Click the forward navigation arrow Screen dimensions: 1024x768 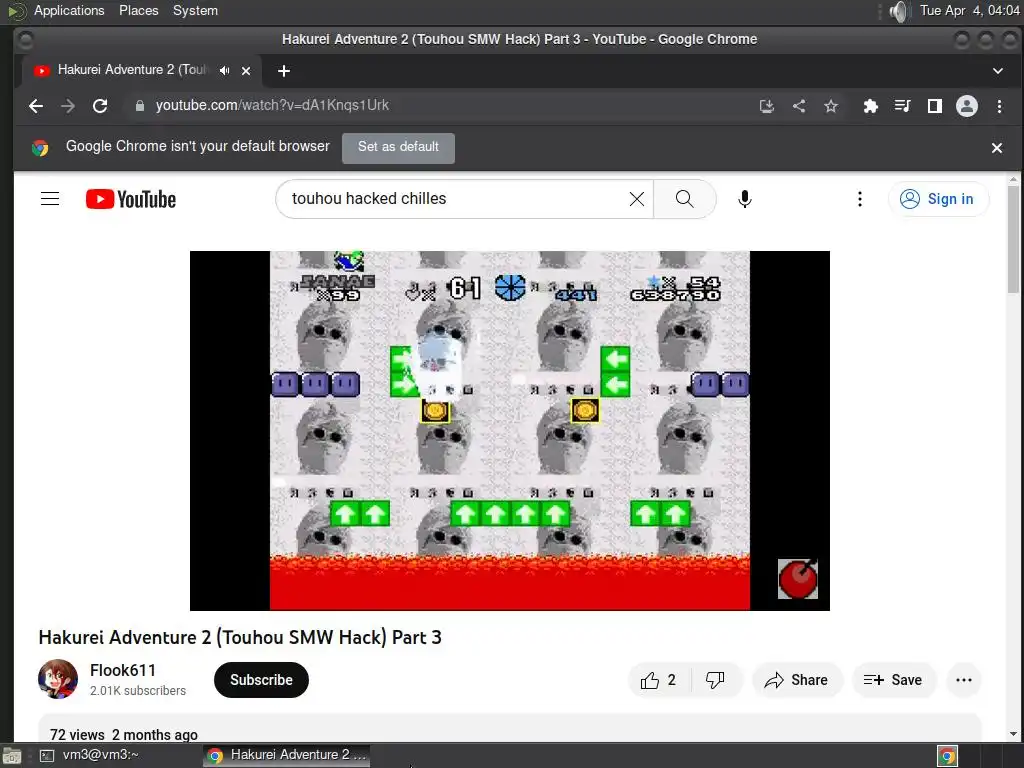68,106
